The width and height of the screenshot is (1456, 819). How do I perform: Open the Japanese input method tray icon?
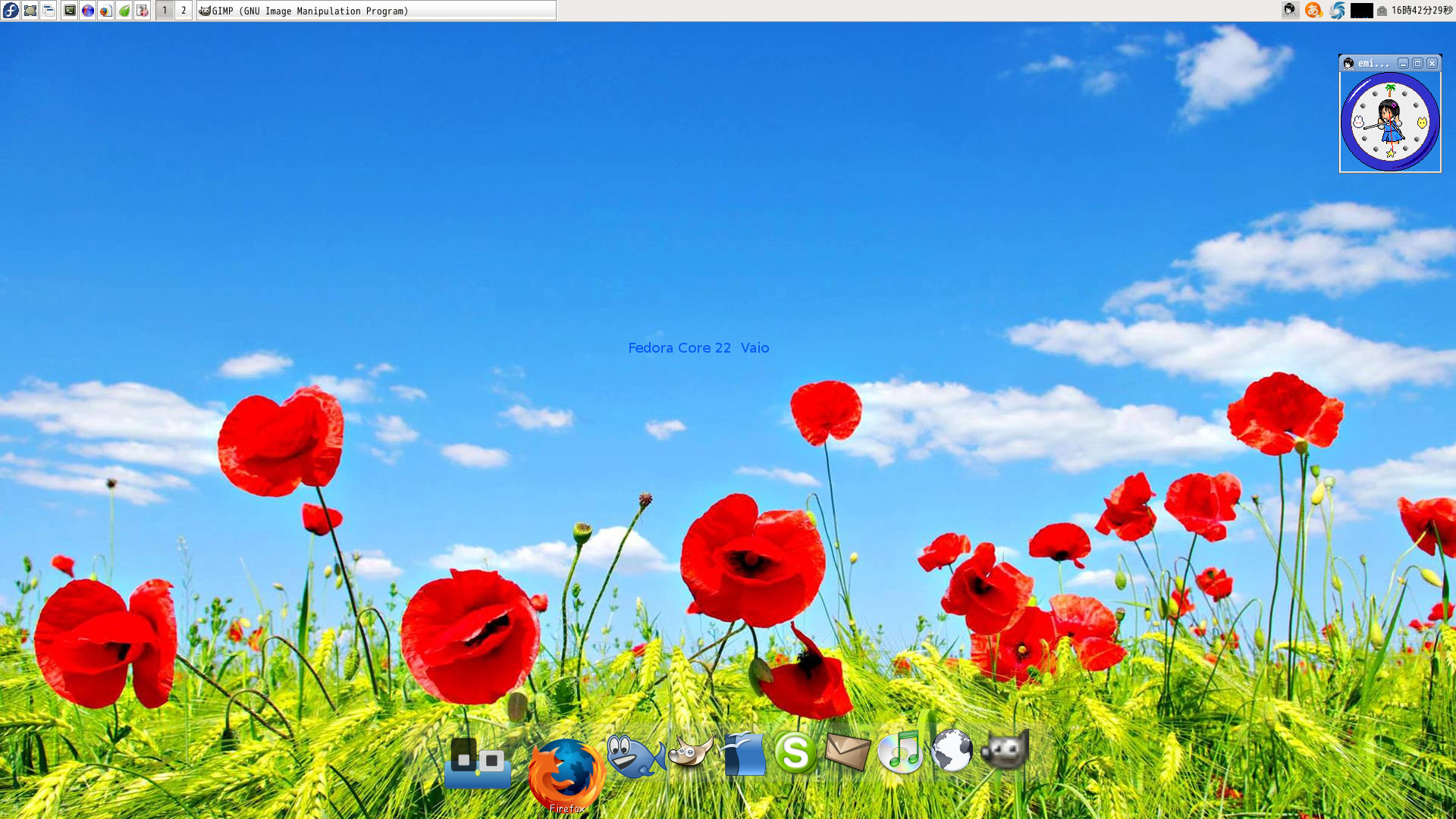tap(1313, 11)
